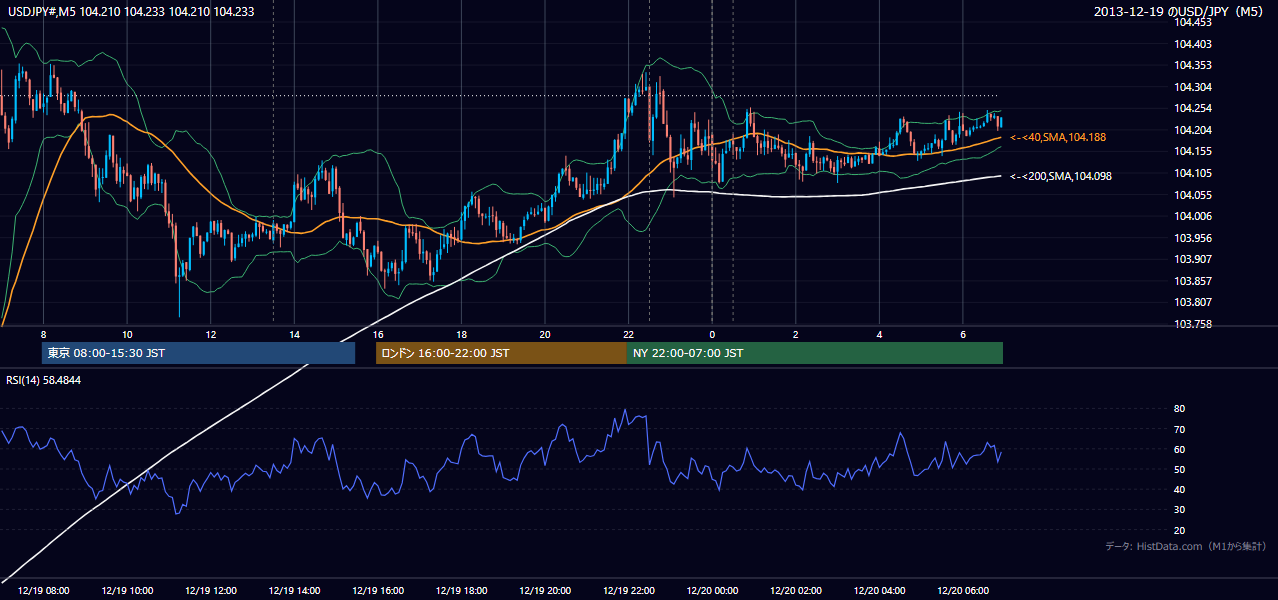This screenshot has width=1278, height=600.
Task: Click the 103.758 price axis label
Action: pos(1194,324)
